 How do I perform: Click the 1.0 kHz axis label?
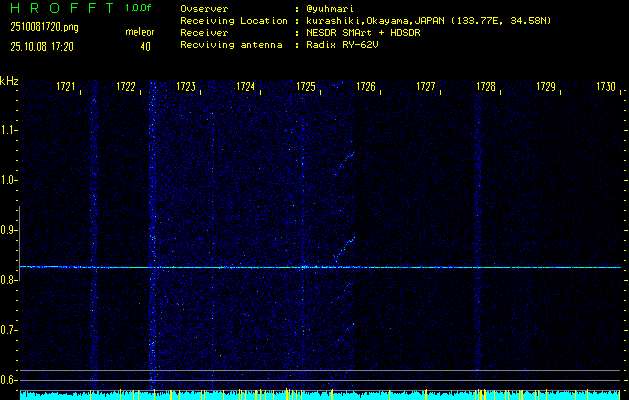(7, 180)
